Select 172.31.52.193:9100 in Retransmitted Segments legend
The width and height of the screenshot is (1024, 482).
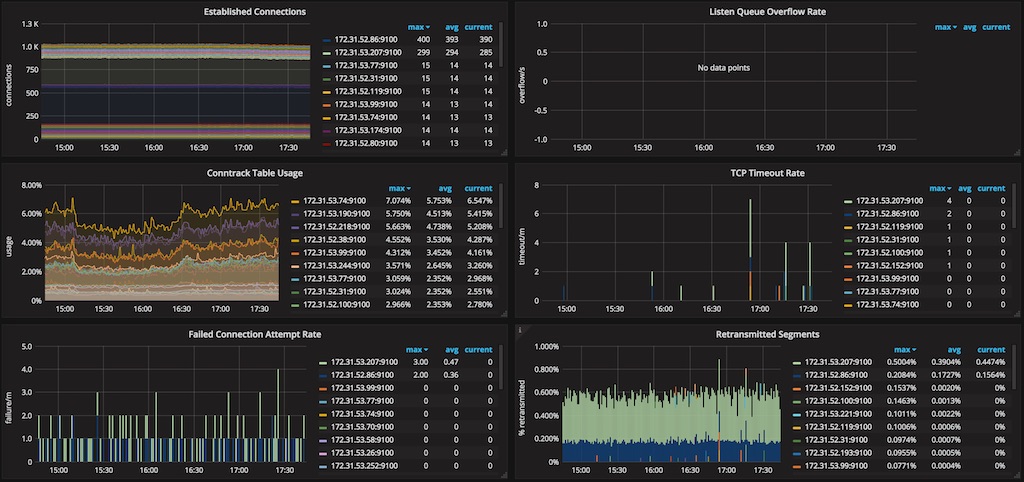pos(837,453)
